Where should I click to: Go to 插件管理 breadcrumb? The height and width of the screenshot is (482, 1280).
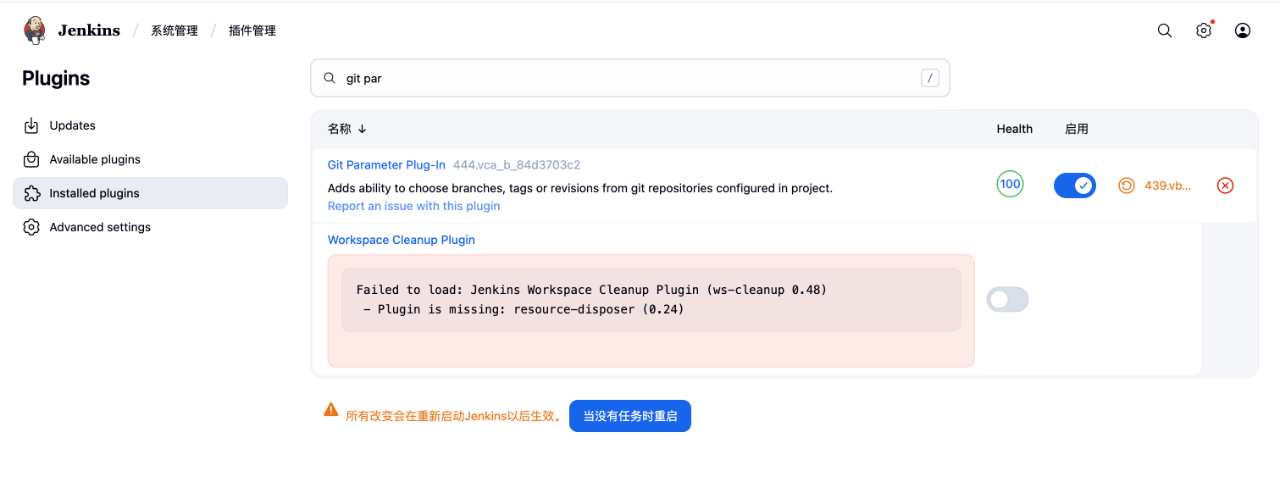(252, 31)
